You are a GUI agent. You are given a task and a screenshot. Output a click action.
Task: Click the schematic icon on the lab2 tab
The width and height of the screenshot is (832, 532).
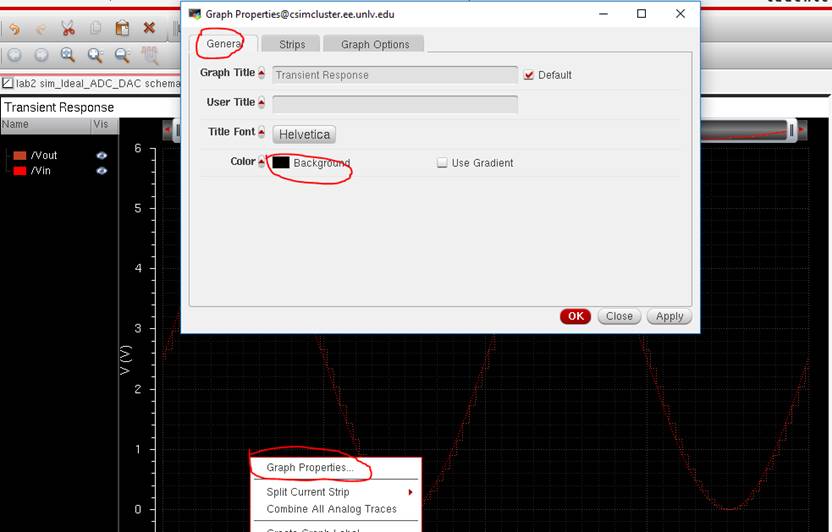(7, 83)
